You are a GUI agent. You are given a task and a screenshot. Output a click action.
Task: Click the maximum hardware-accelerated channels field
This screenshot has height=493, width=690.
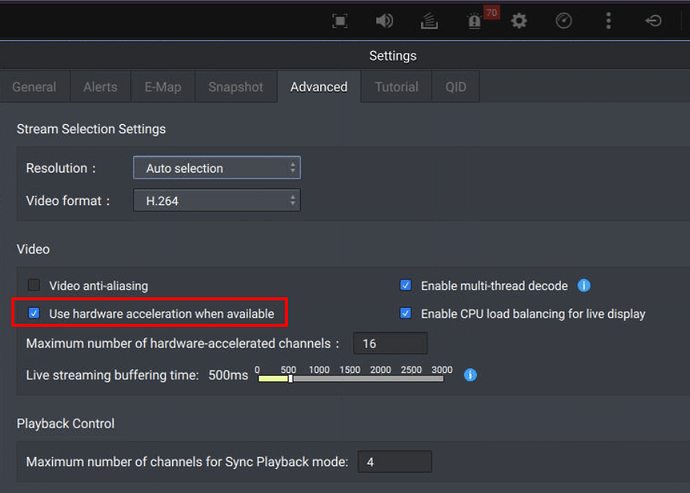click(389, 343)
